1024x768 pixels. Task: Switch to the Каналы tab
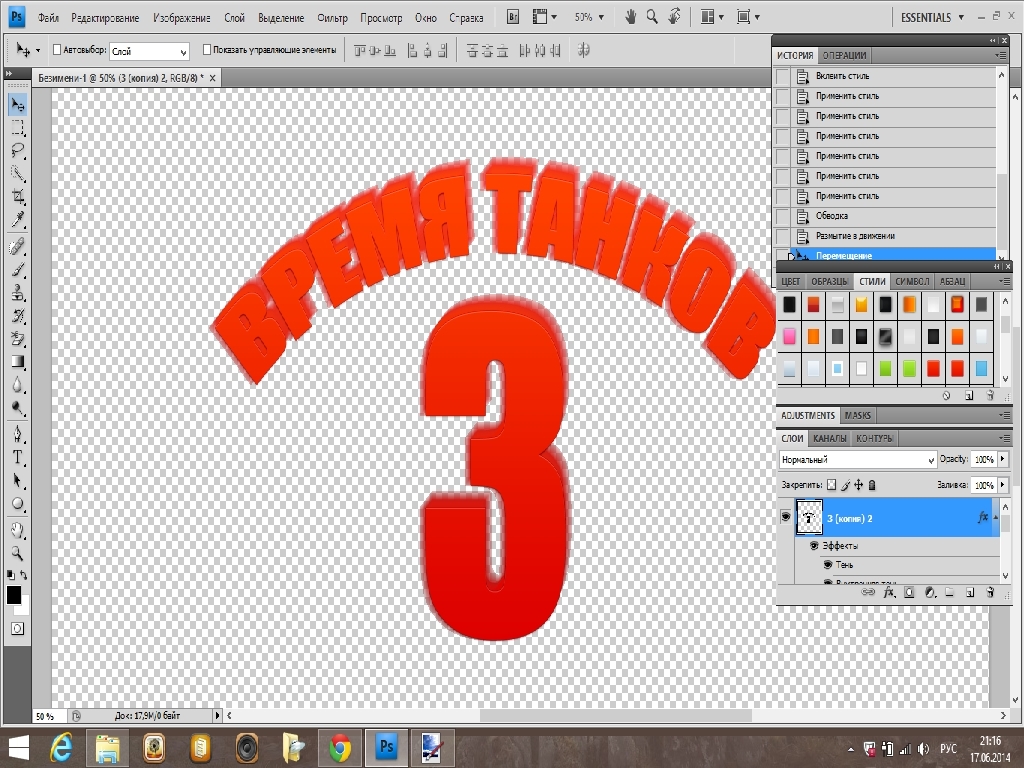point(829,438)
